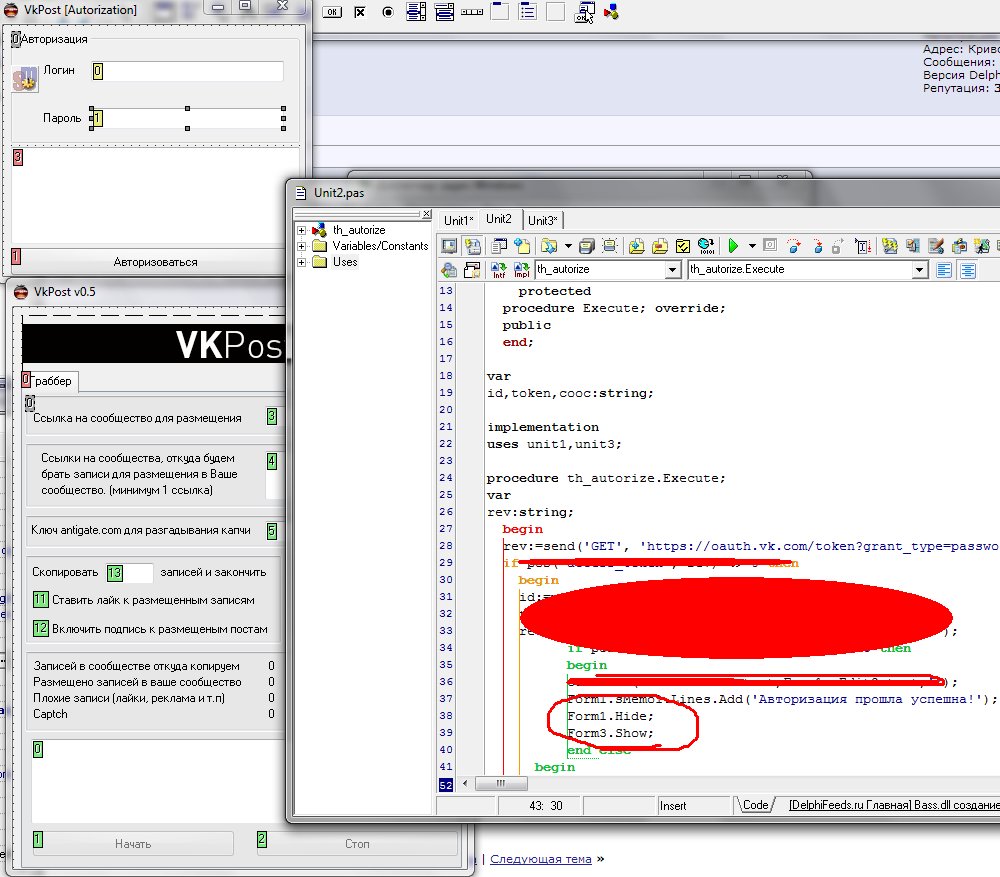The height and width of the screenshot is (877, 1000).
Task: Click the 'uses unit1,unit3;' code line
Action: pyautogui.click(x=554, y=444)
